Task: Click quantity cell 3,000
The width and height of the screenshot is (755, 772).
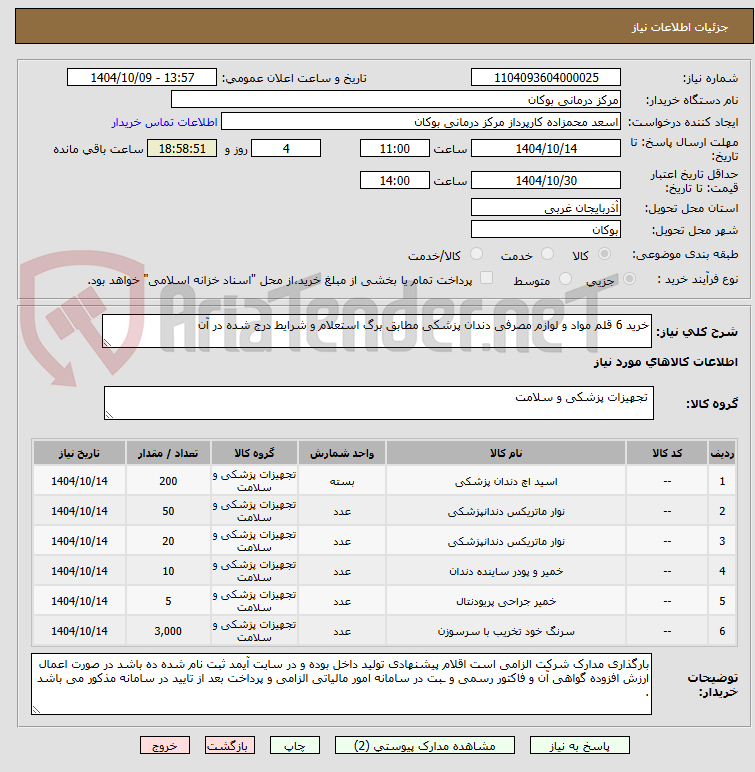Action: tap(168, 631)
